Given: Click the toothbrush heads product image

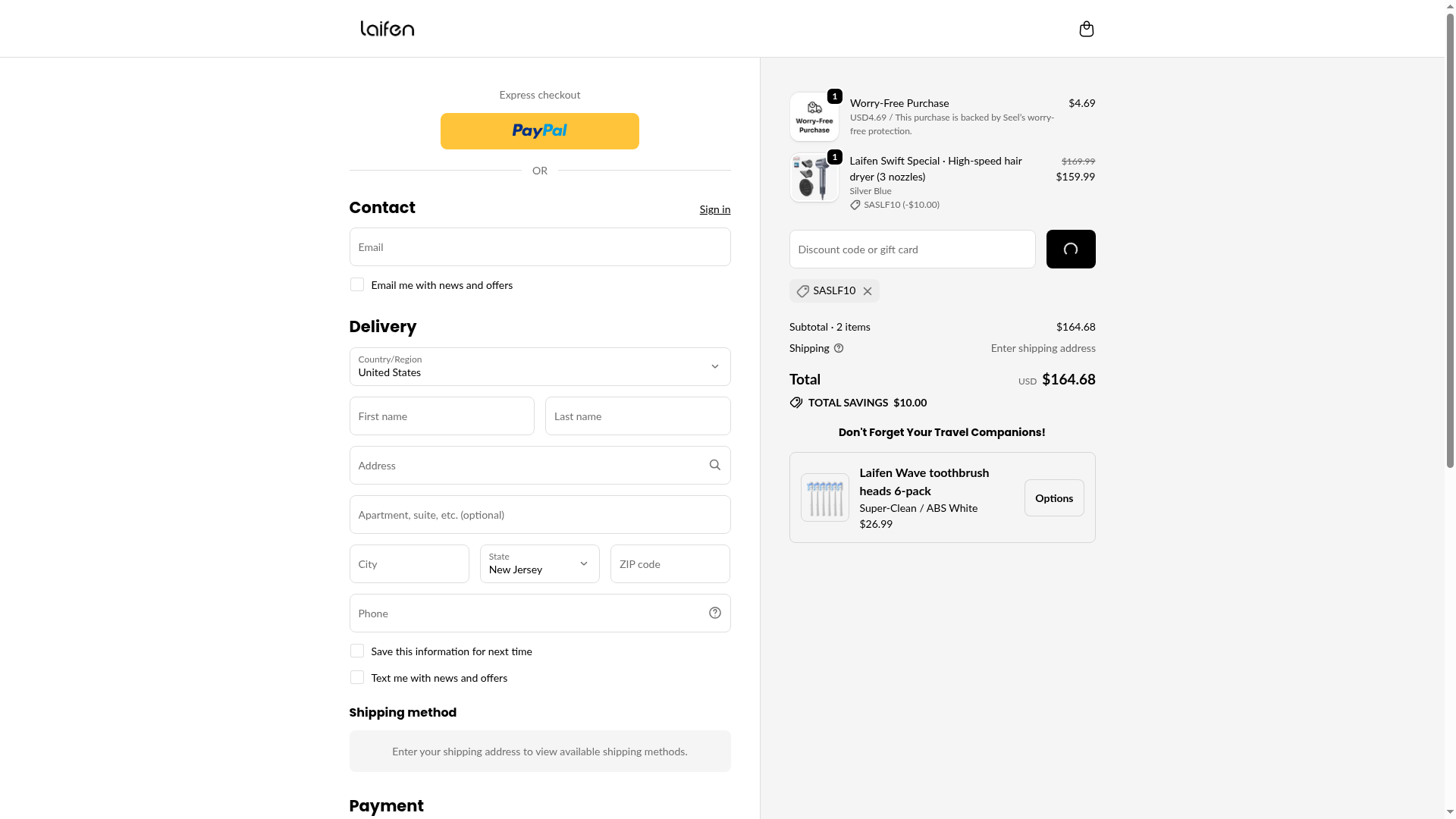Looking at the screenshot, I should coord(824,497).
